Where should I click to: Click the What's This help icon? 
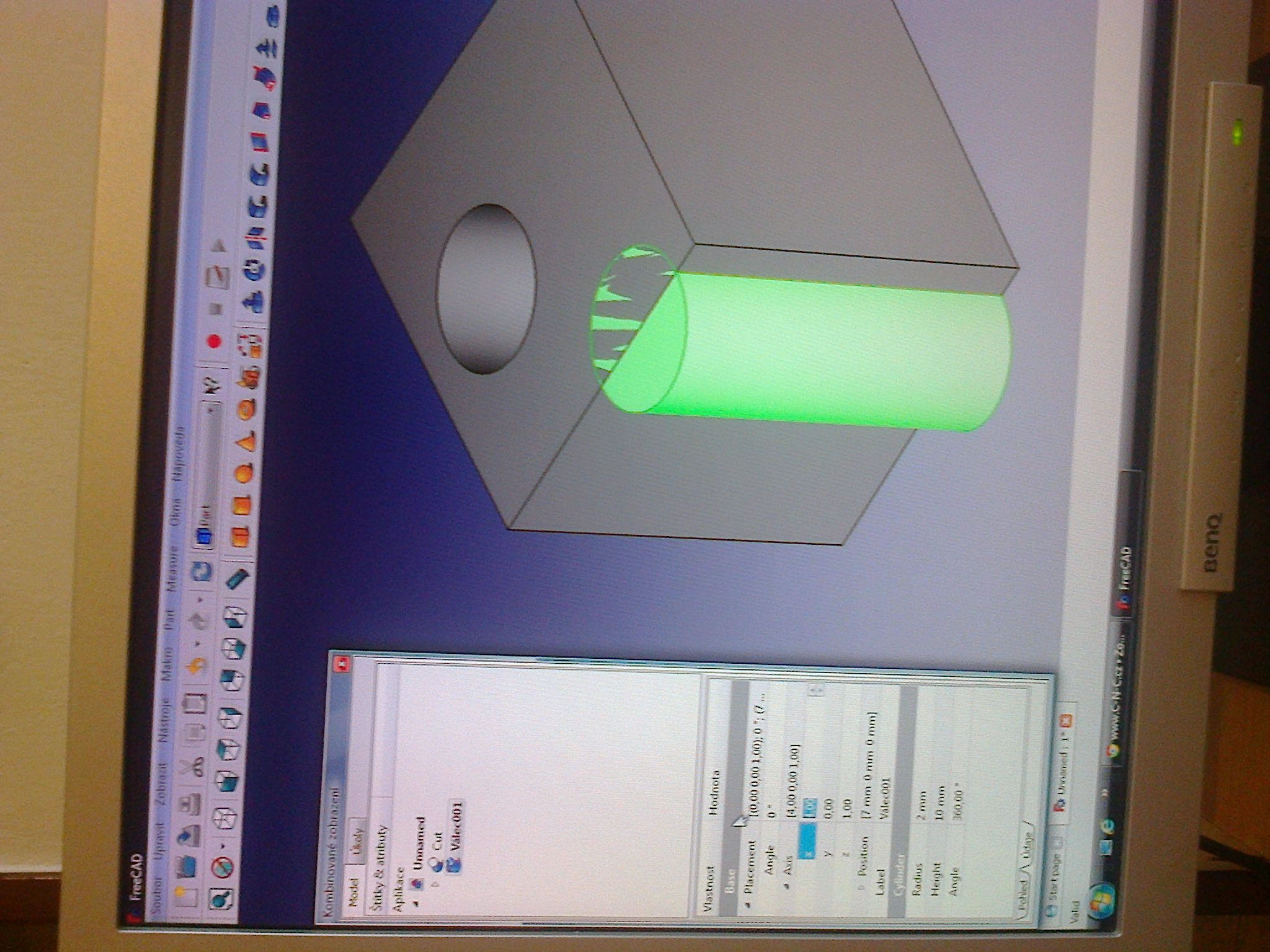tap(213, 386)
